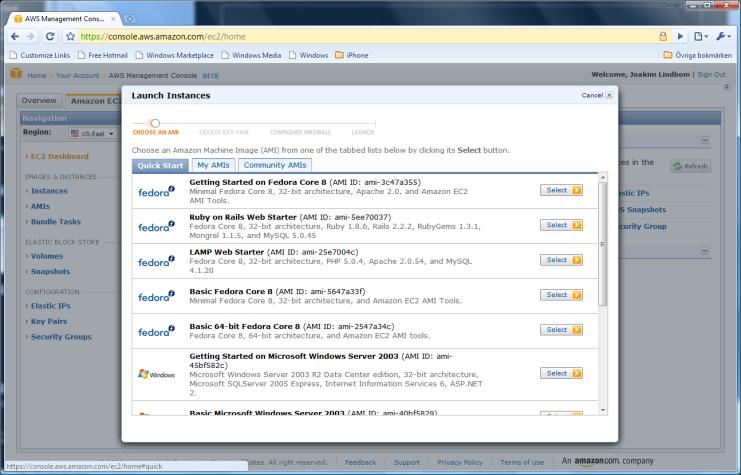Open the Feedback footer link
This screenshot has height=475, width=741.
(361, 462)
